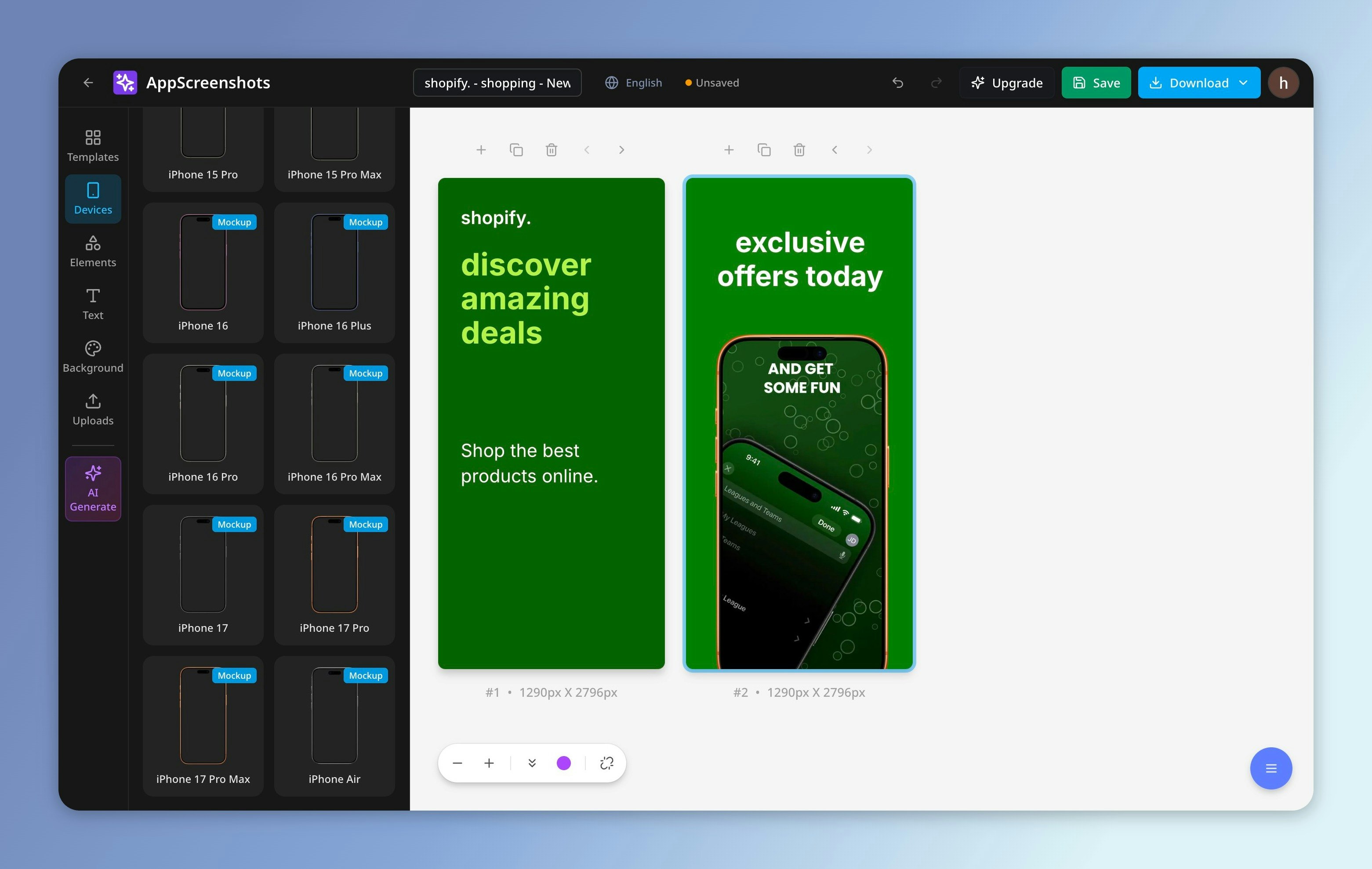Viewport: 1372px width, 869px height.
Task: Duplicate screenshot #1 using the copy icon
Action: (x=516, y=149)
